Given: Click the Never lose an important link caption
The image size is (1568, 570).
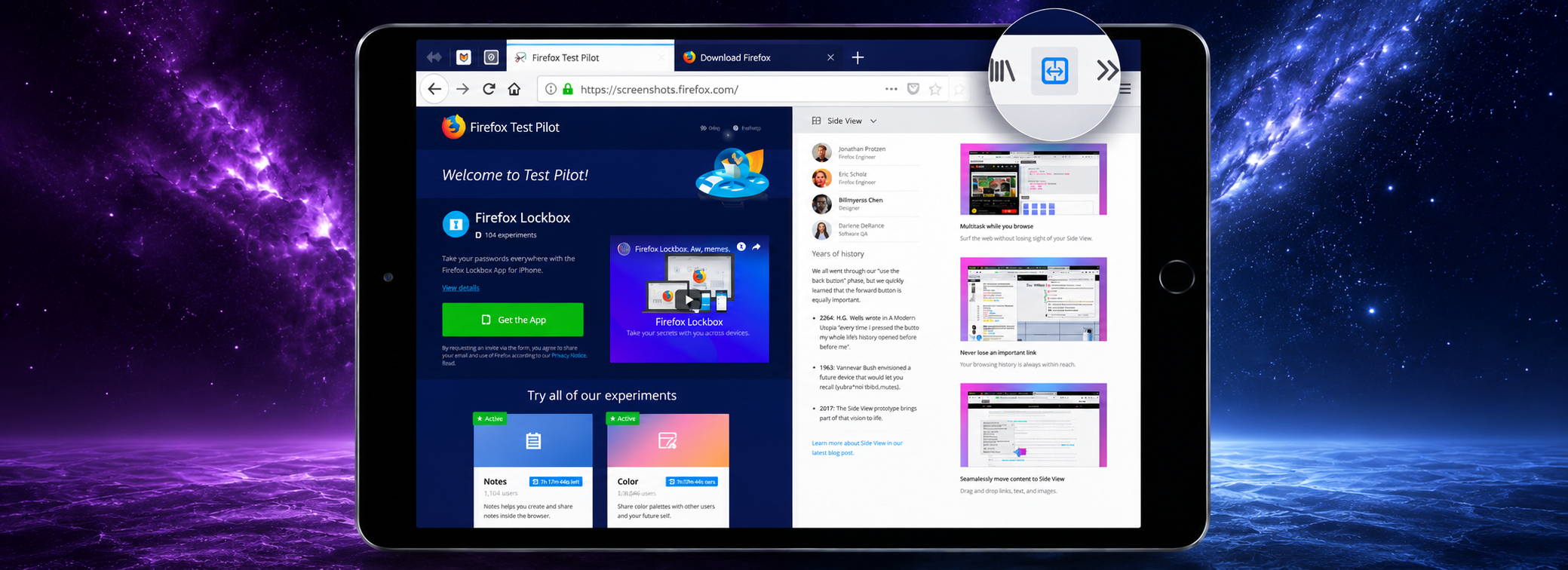Looking at the screenshot, I should (x=998, y=353).
